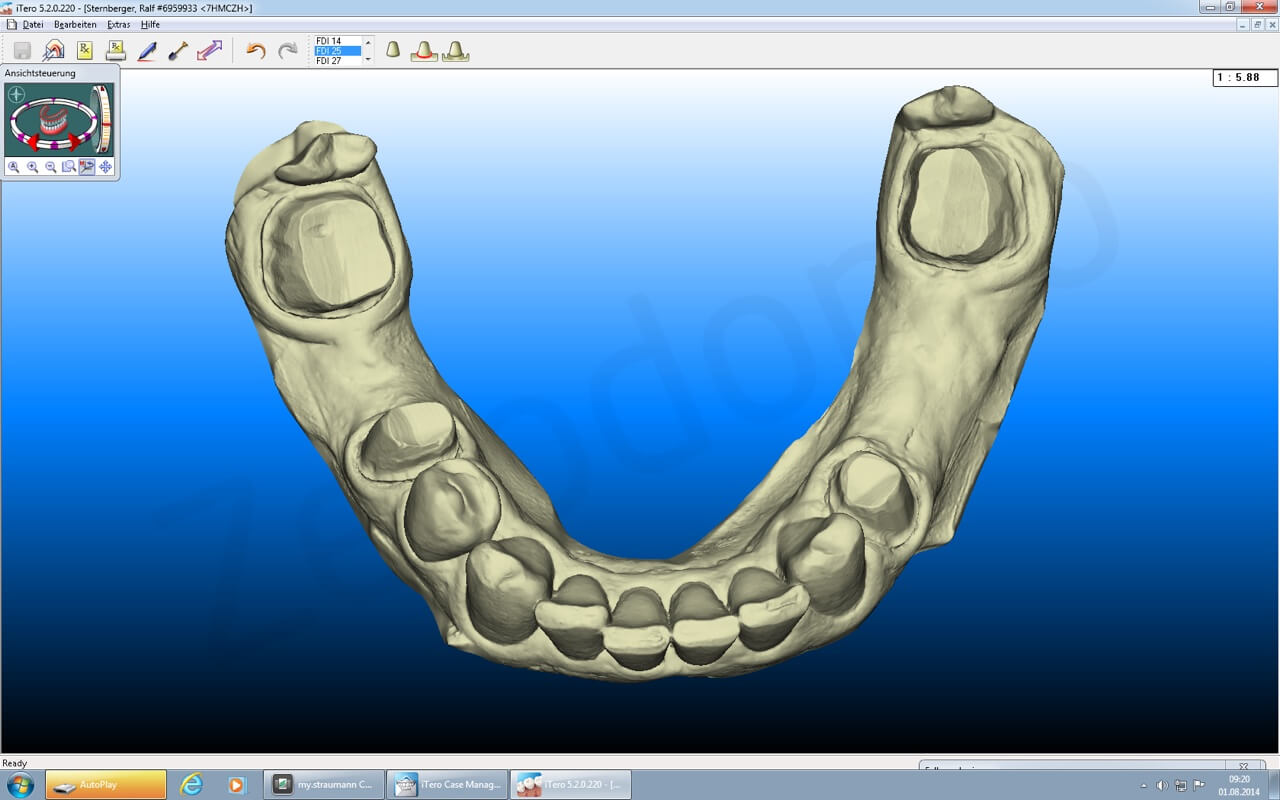Click the send scan envelope icon
1280x800 pixels.
53,50
